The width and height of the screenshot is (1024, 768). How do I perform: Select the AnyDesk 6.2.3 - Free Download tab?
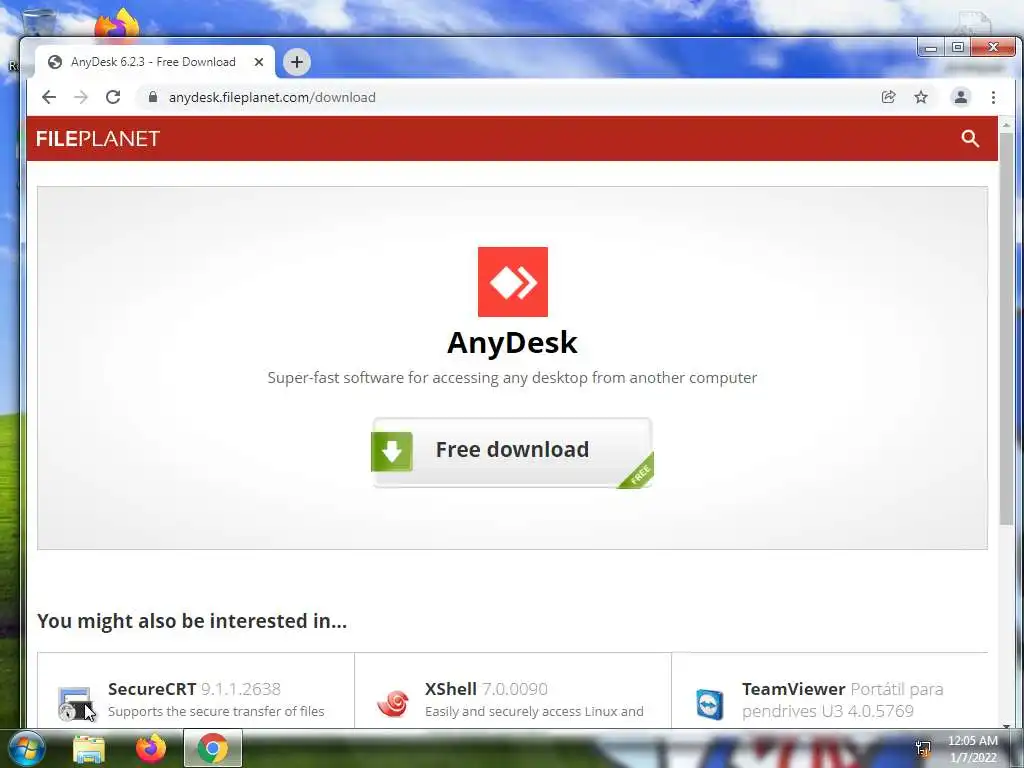tap(155, 62)
